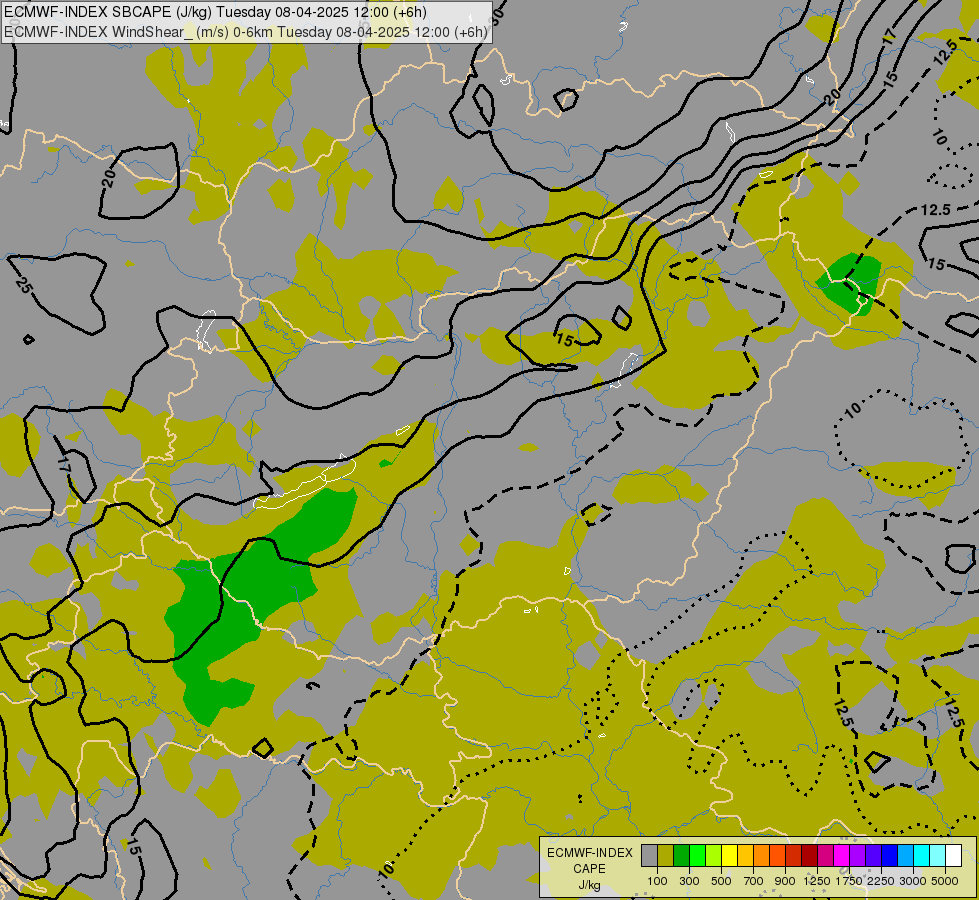
Task: Click the 3000 legend value label
Action: [x=913, y=881]
